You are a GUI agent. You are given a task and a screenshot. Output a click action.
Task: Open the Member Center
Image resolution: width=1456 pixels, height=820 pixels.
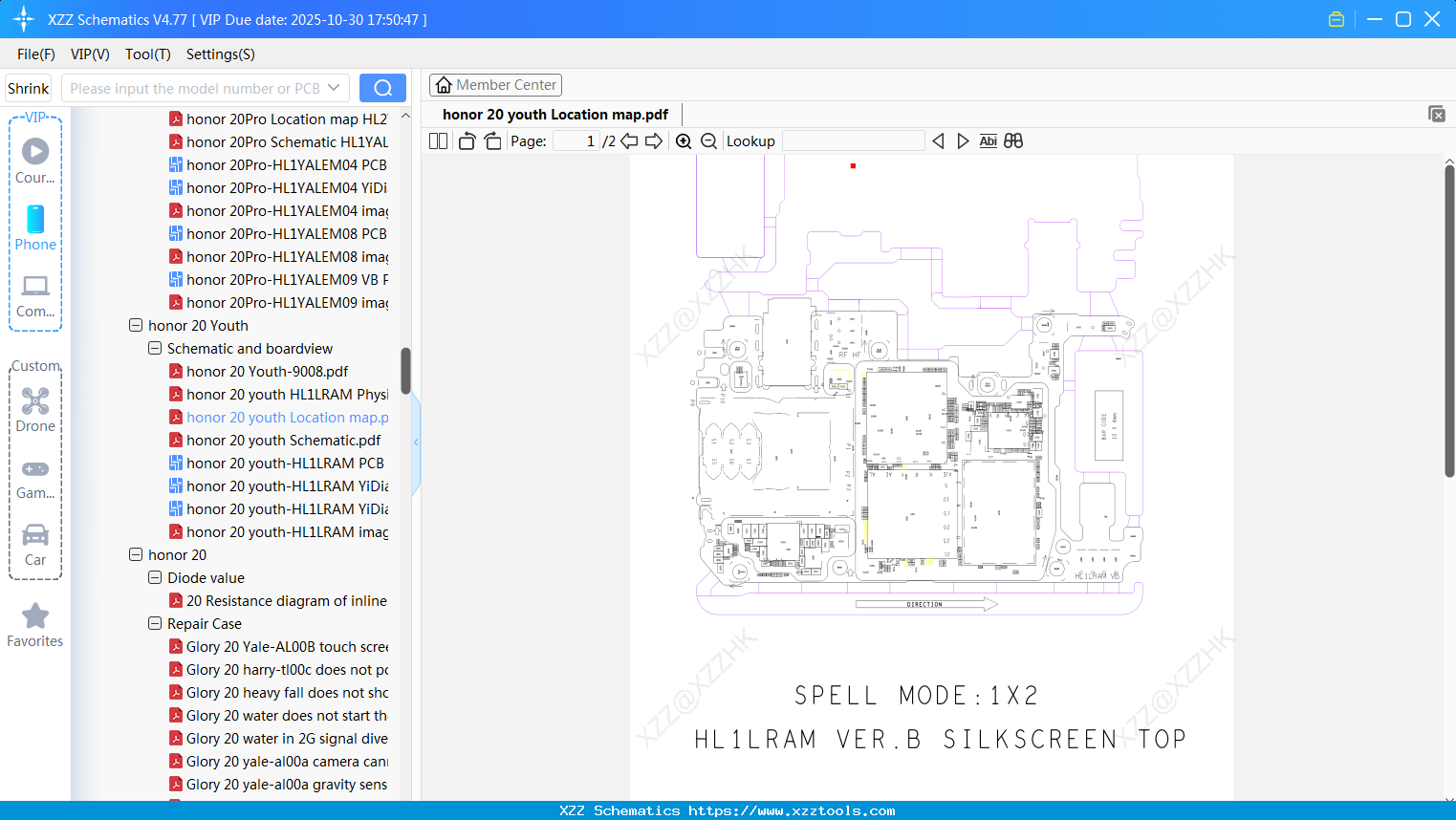tap(495, 85)
